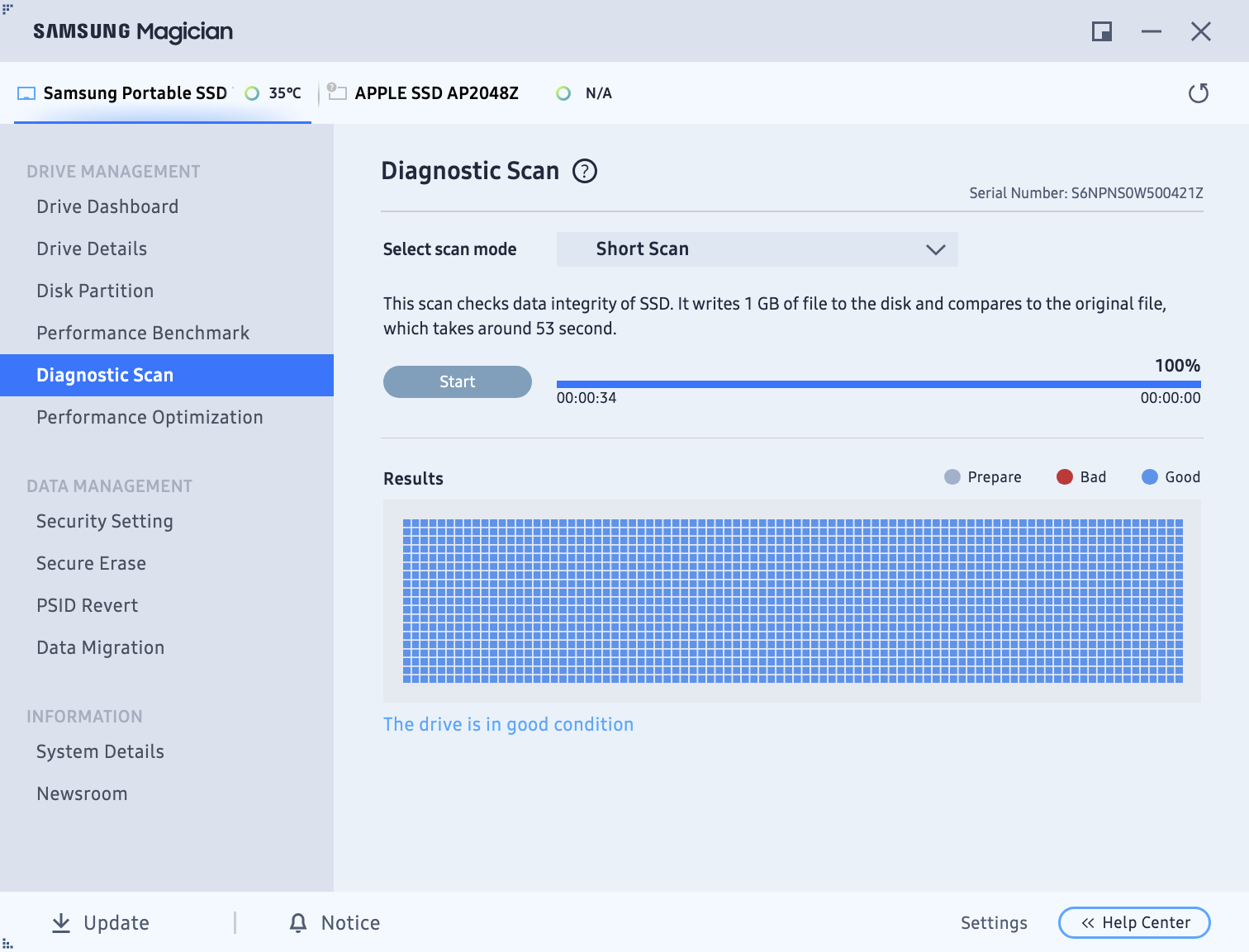1249x952 pixels.
Task: Select Diagnostic Scan in sidebar
Action: click(167, 375)
